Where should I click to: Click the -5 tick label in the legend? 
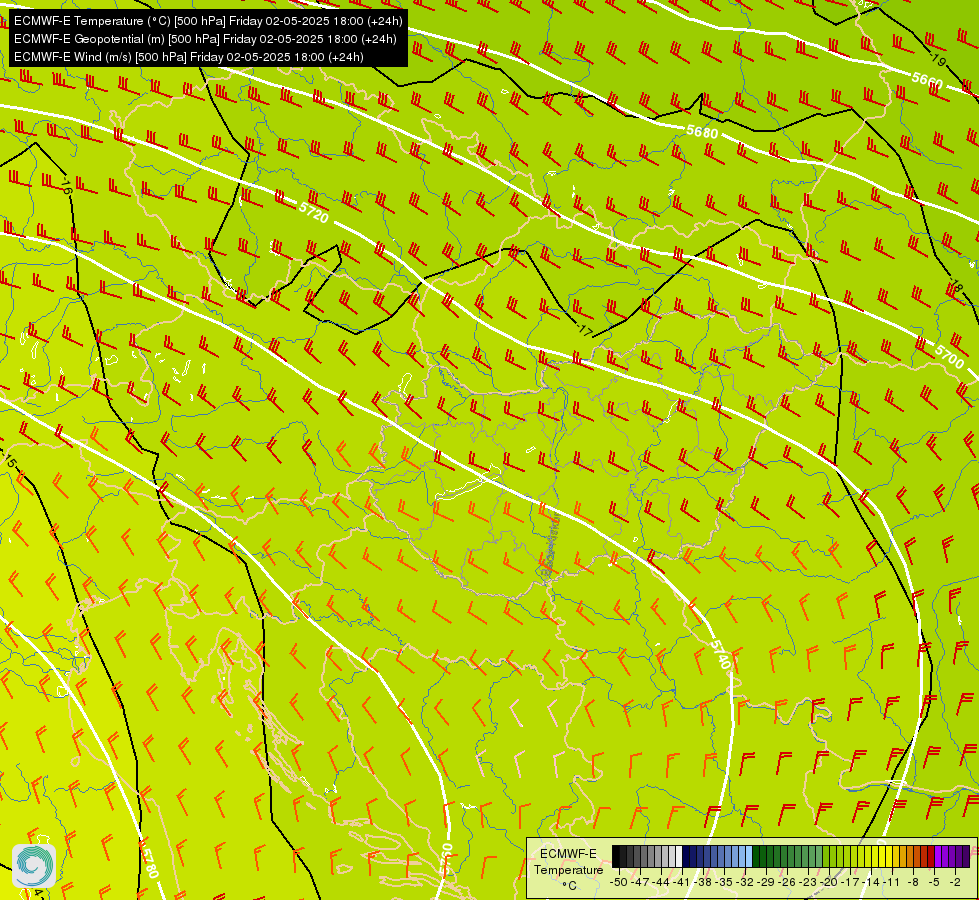point(934,882)
